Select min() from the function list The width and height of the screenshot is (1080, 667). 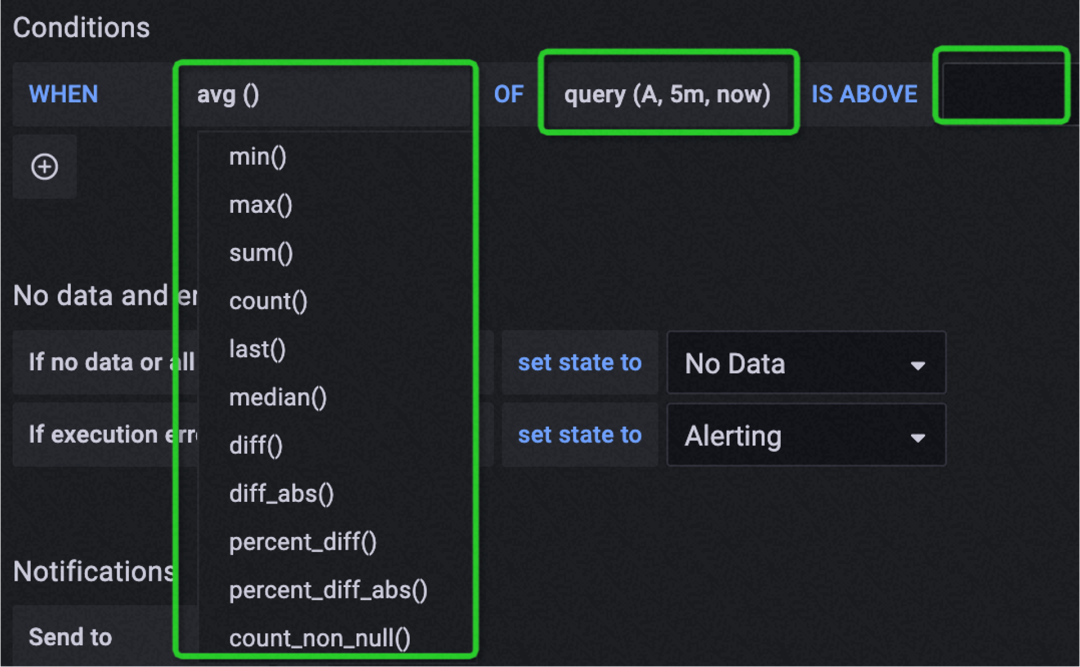[x=258, y=157]
